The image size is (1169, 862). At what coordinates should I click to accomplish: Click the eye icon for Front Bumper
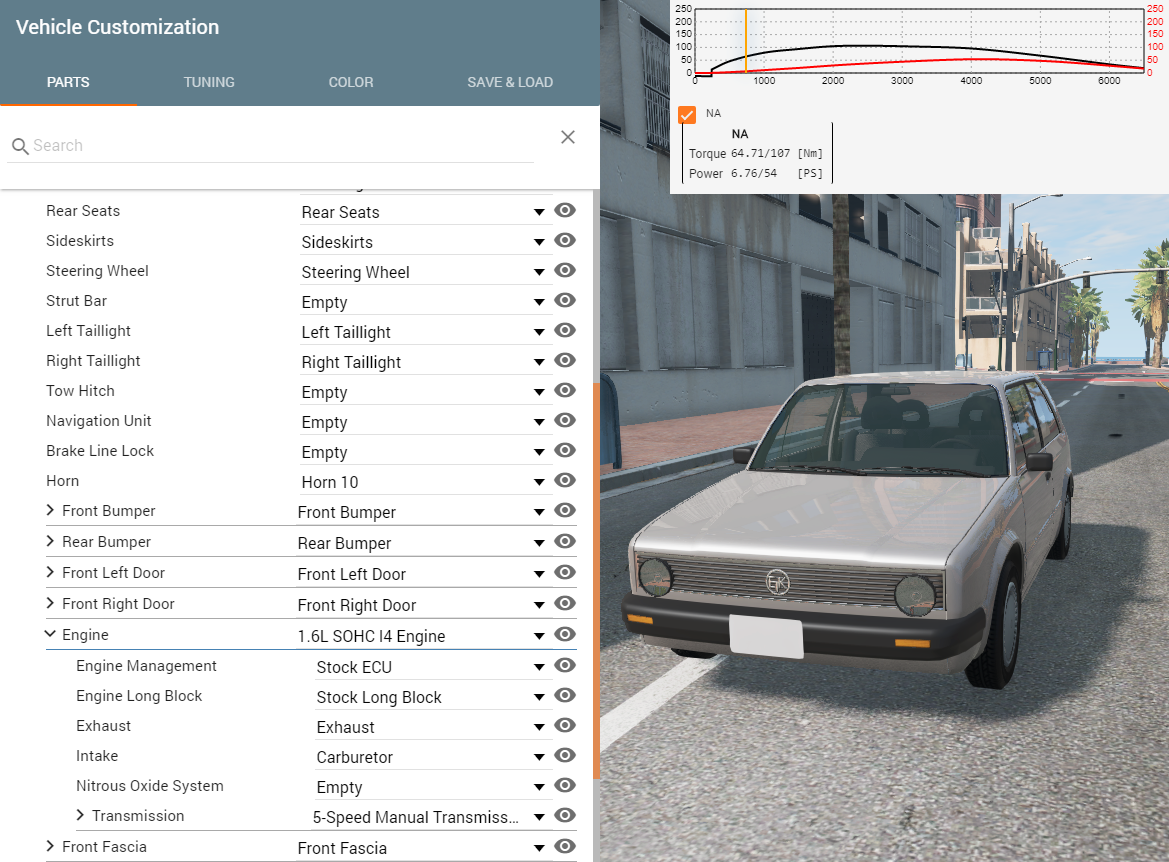(x=565, y=510)
